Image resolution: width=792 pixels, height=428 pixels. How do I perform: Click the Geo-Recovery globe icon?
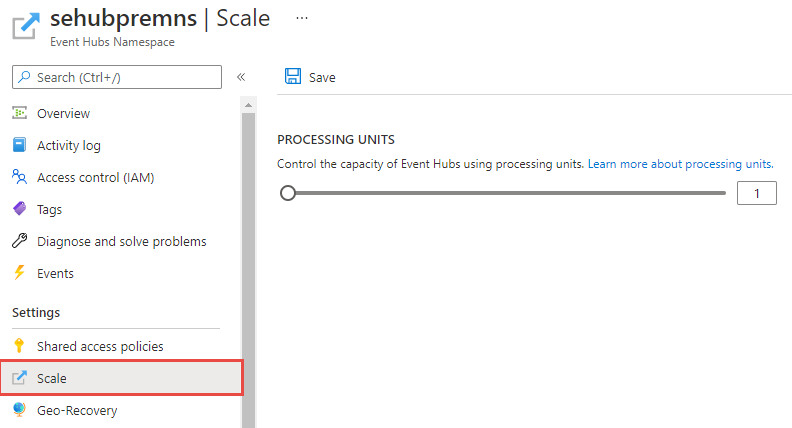pyautogui.click(x=19, y=410)
